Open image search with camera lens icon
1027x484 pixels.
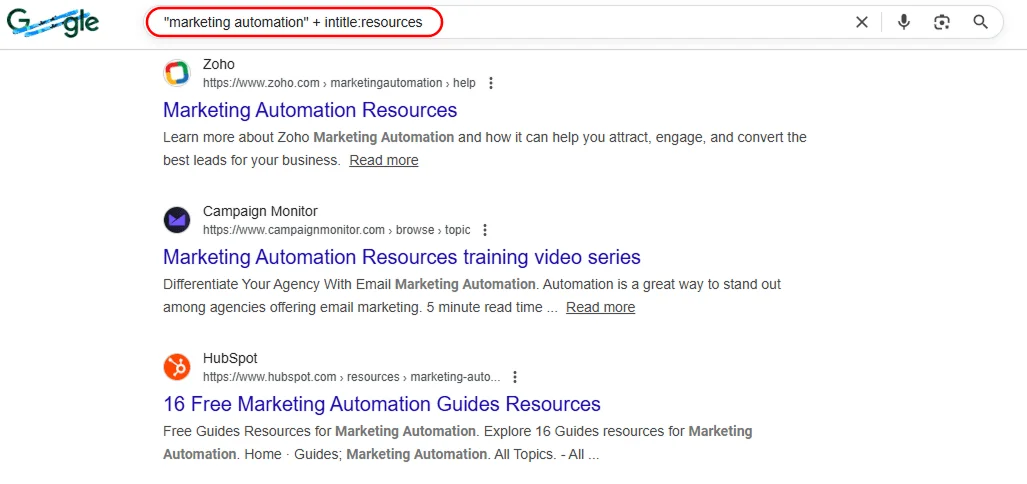pos(942,22)
